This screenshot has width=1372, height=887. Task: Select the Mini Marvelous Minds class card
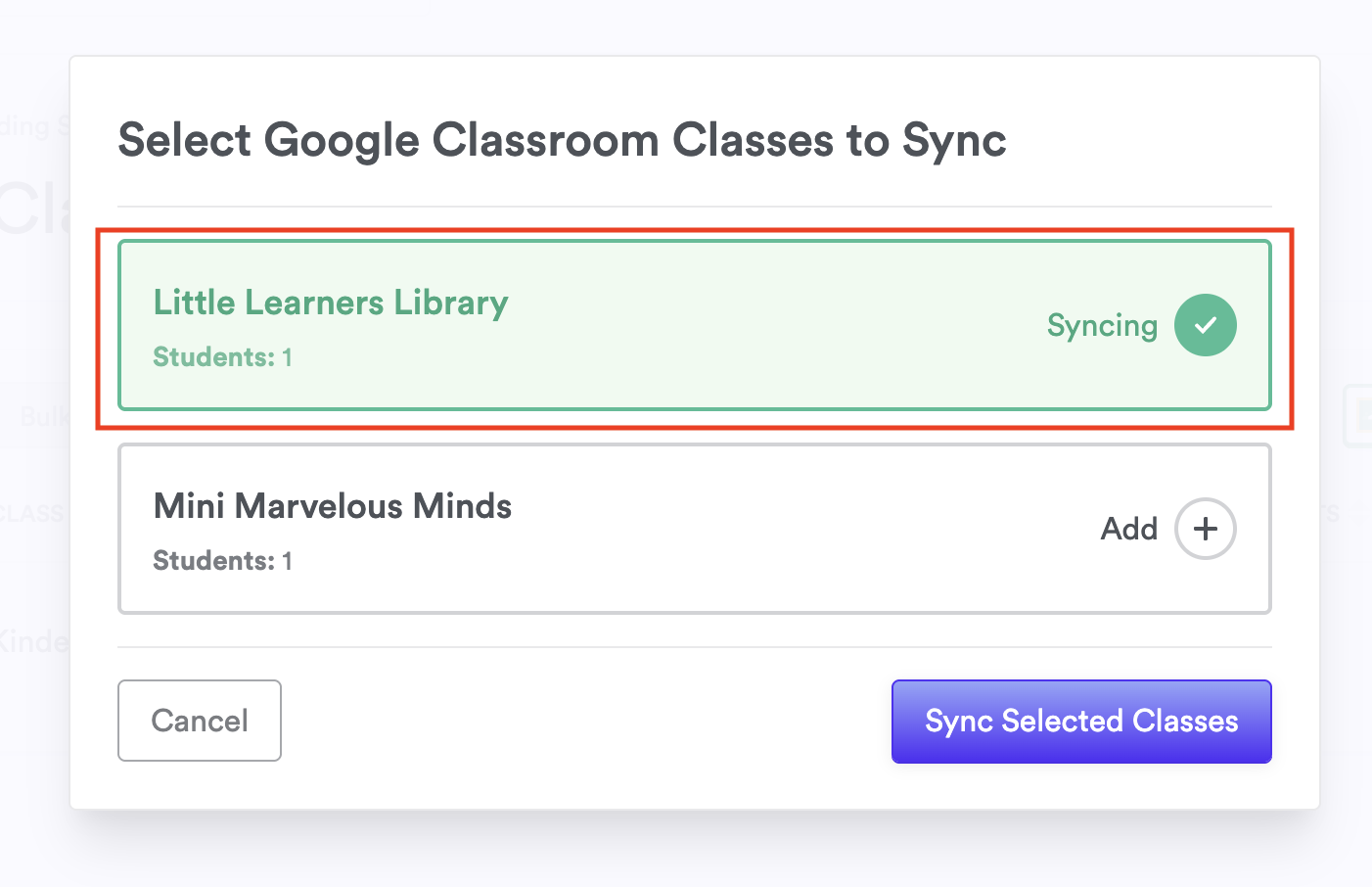click(694, 529)
